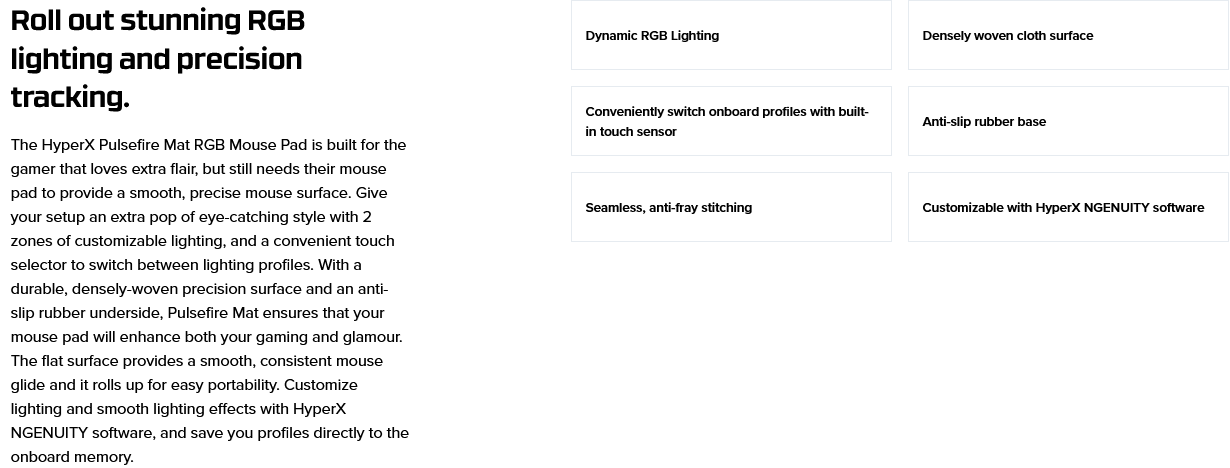1230x468 pixels.
Task: Click the word 'tracking.' in the heading
Action: pos(70,97)
